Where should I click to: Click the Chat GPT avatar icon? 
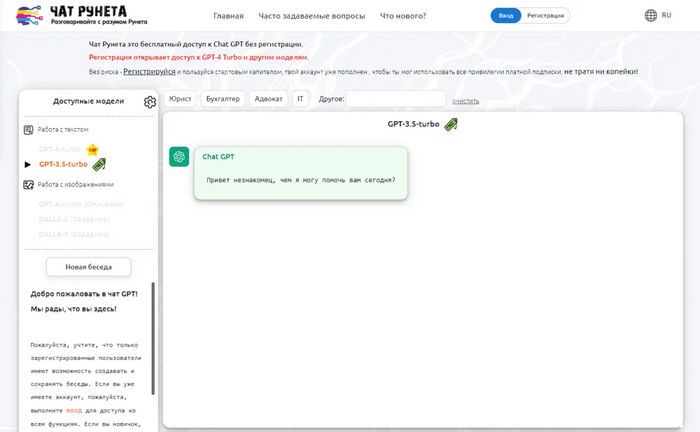click(179, 157)
